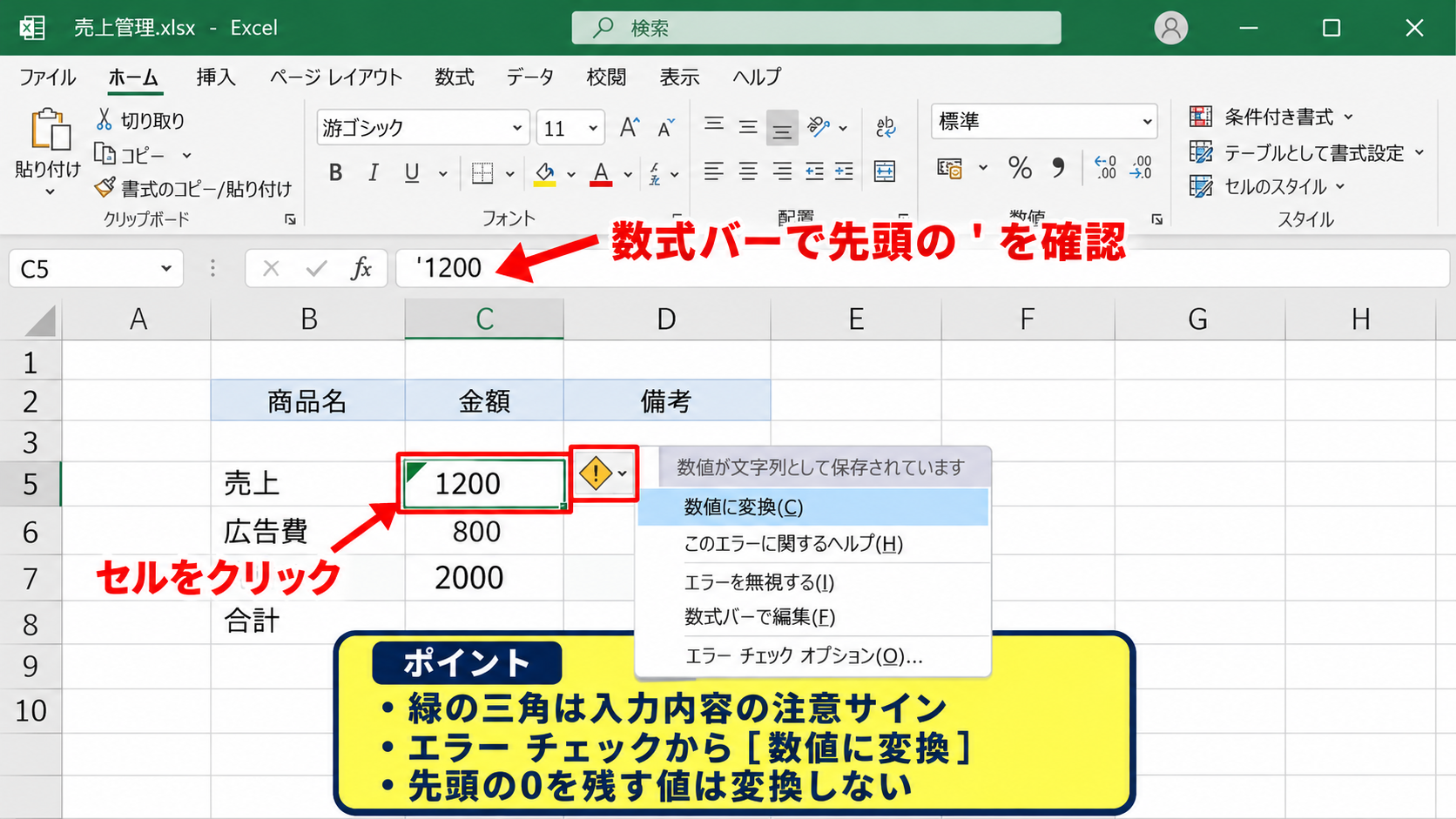Click the Merge and Center icon
Viewport: 1456px width, 819px height.
[885, 171]
